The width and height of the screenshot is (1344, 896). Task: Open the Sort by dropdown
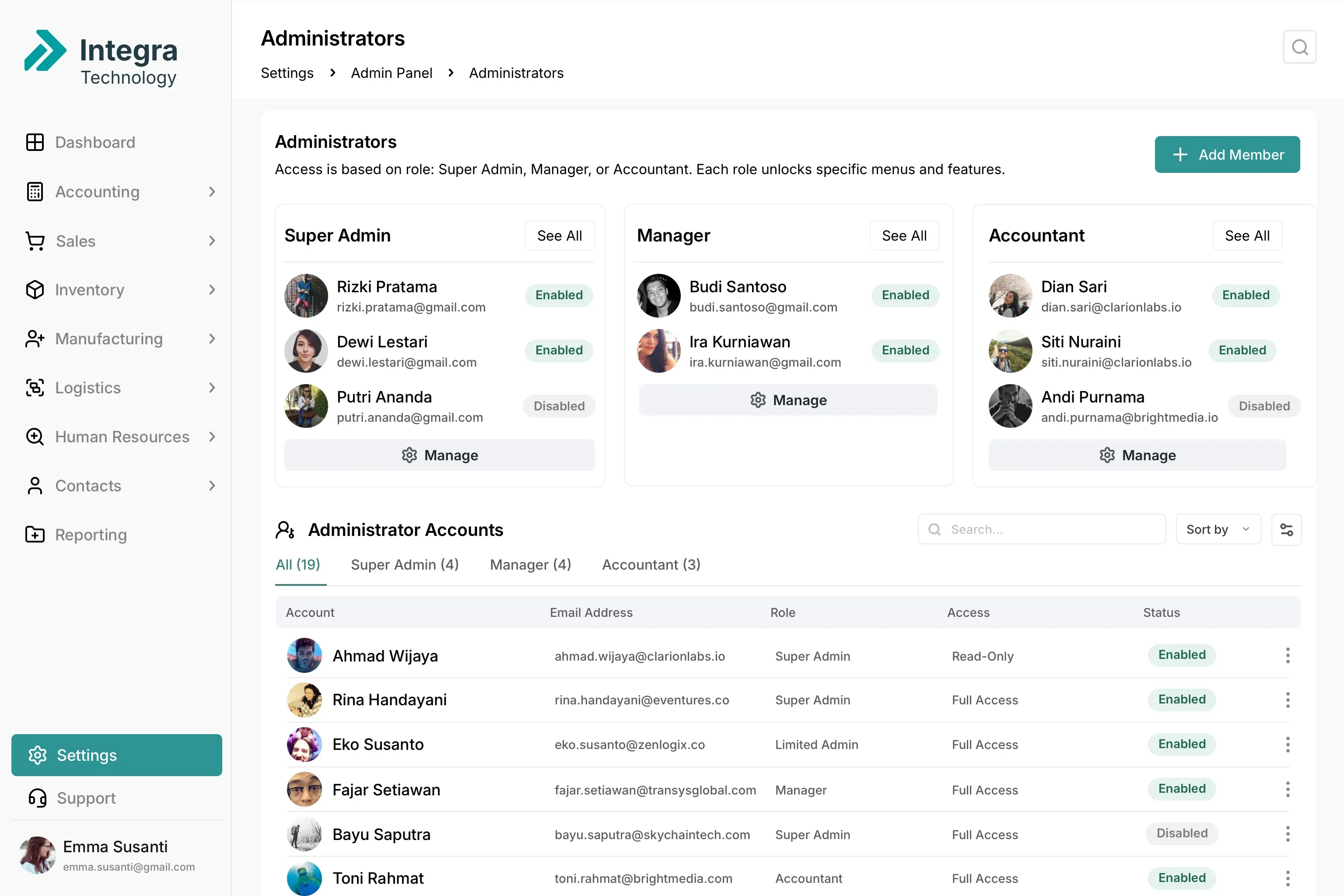pyautogui.click(x=1218, y=529)
